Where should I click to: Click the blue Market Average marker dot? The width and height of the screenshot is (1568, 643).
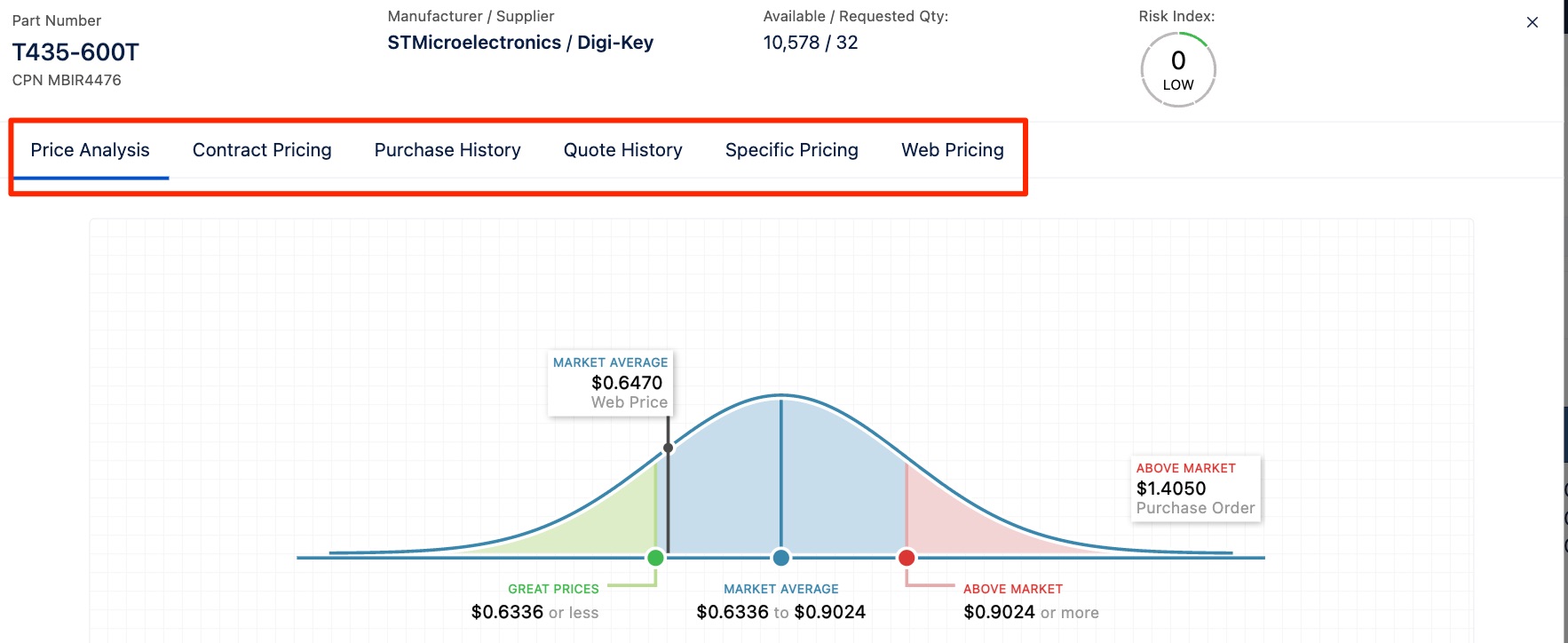pyautogui.click(x=780, y=558)
